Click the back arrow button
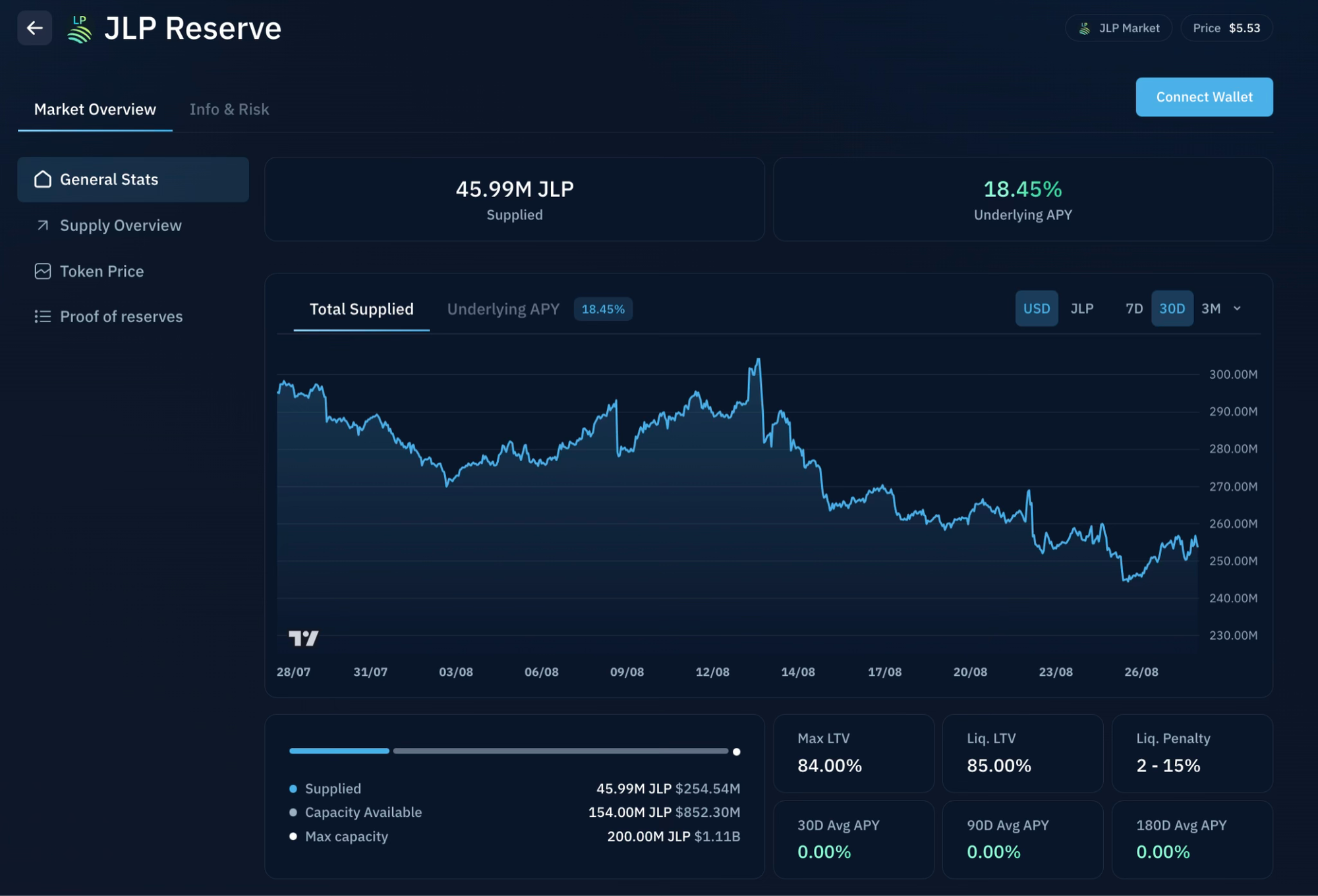 coord(34,28)
